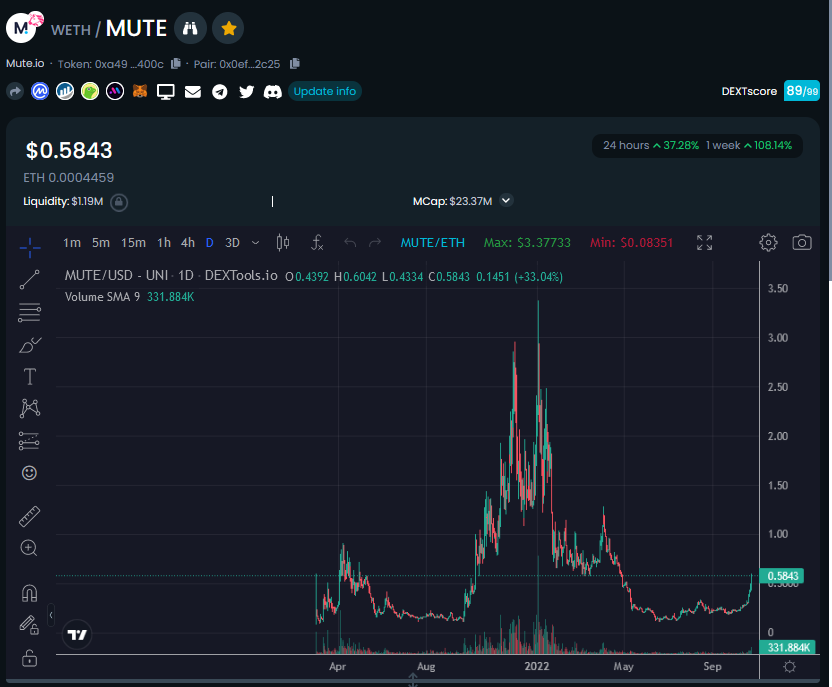The width and height of the screenshot is (832, 687).
Task: Open the CoinMarketCap link icon
Action: coord(40,91)
